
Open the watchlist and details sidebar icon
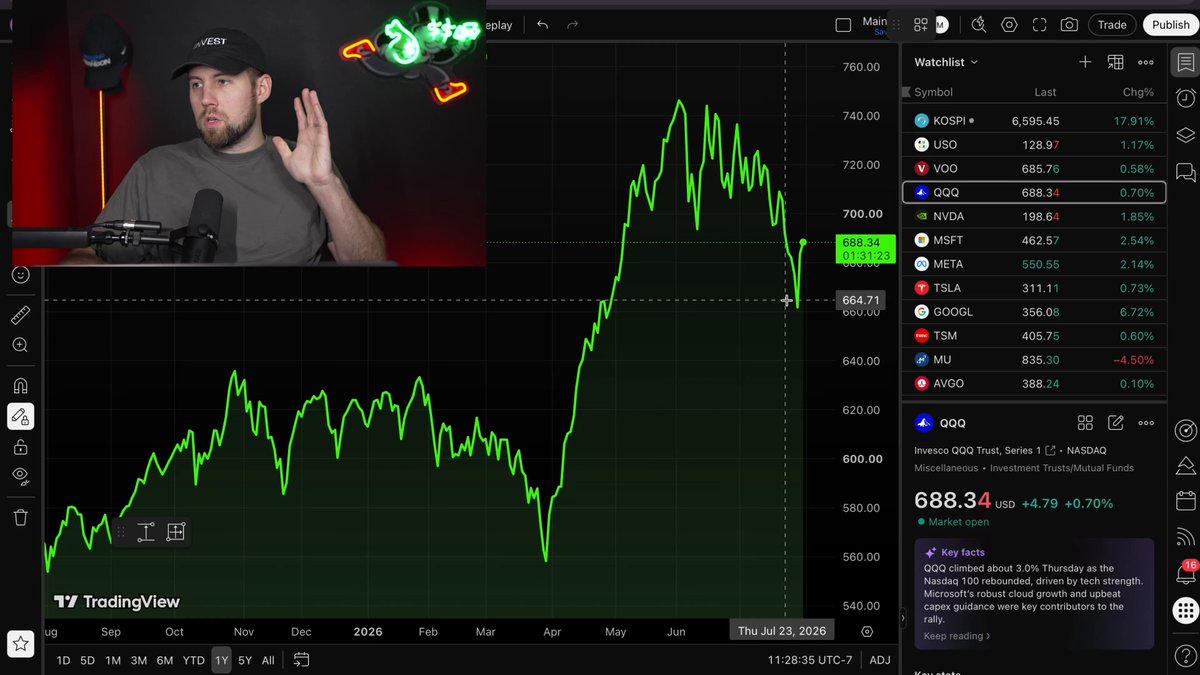[x=1185, y=62]
